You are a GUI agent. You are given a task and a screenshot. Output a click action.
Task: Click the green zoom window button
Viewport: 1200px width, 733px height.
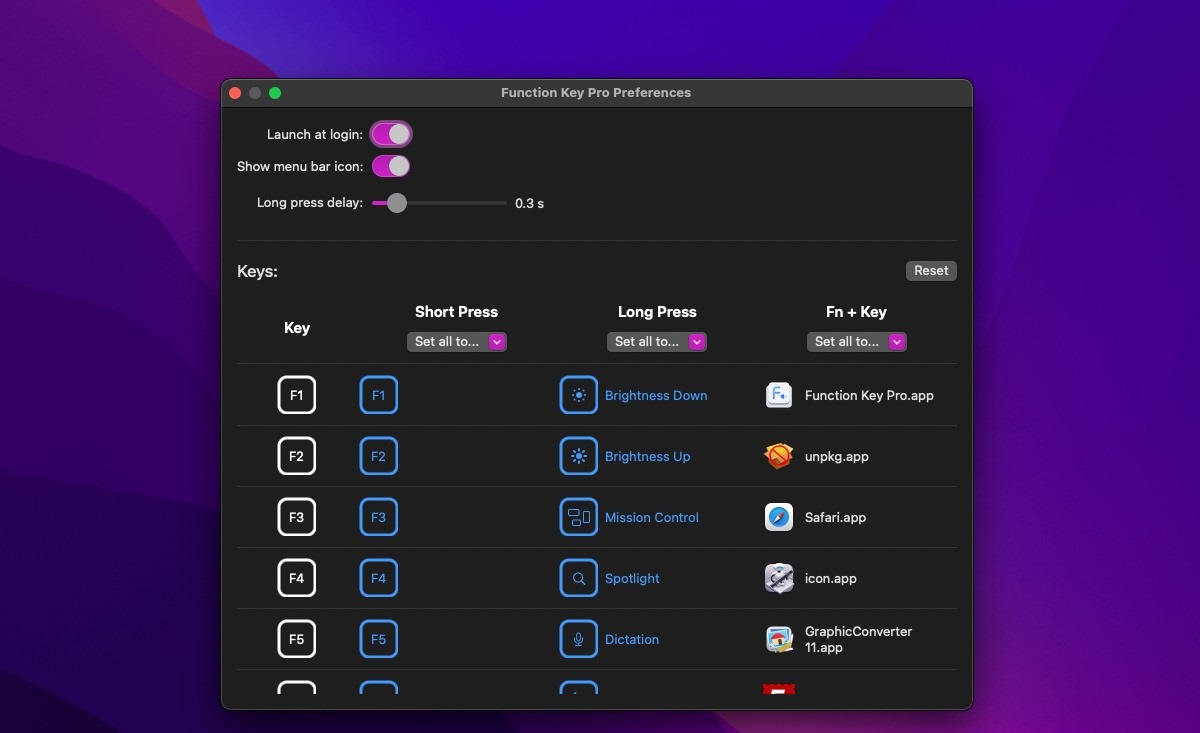click(275, 93)
